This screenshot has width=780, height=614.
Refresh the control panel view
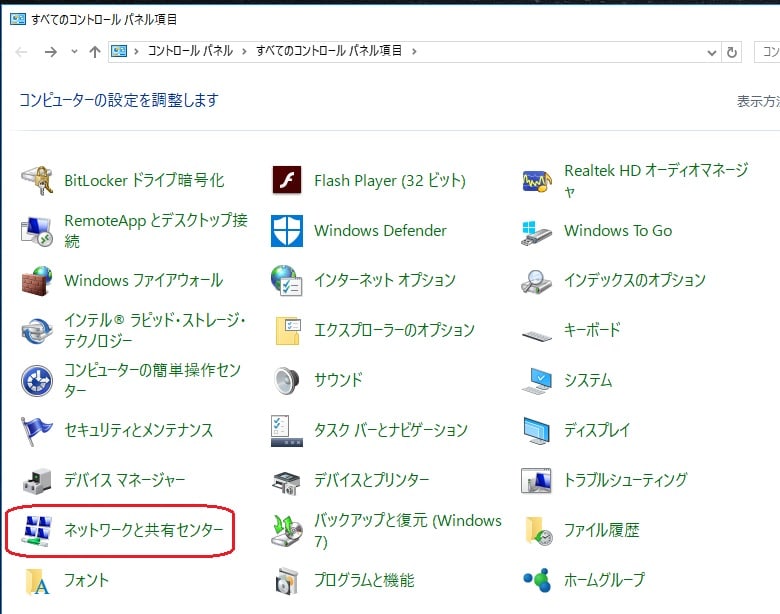tap(731, 52)
